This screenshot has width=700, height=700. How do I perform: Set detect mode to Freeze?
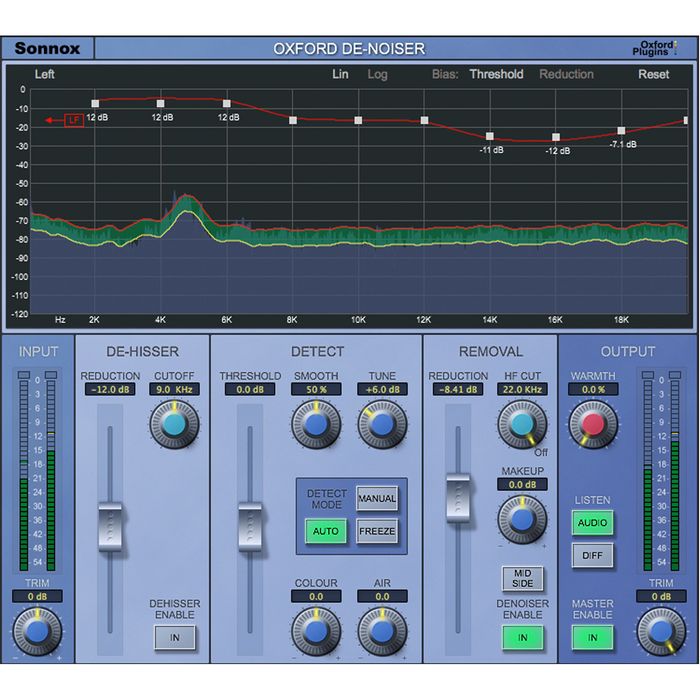point(377,531)
